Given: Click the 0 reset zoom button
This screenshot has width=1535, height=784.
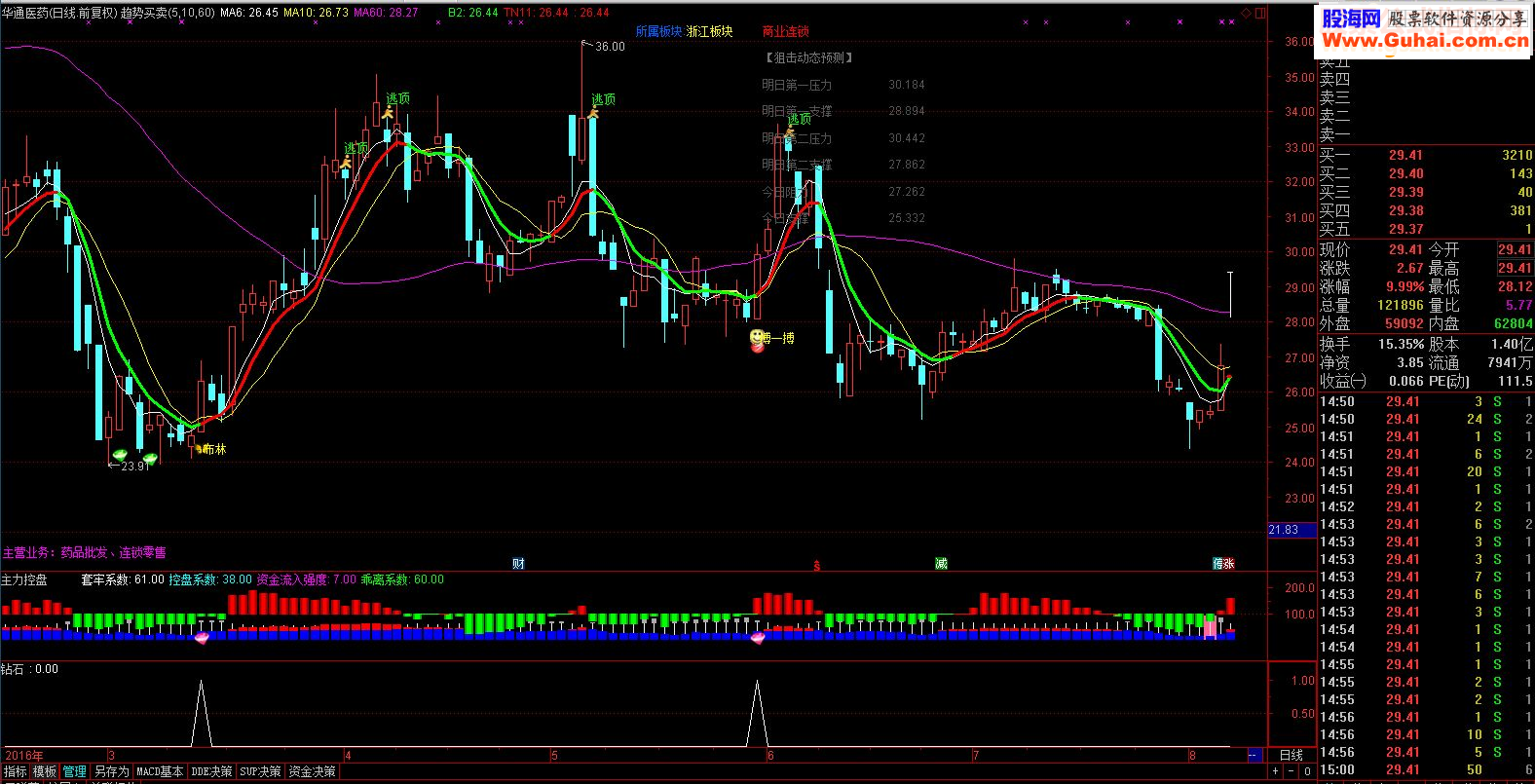Looking at the screenshot, I should pyautogui.click(x=1306, y=771).
